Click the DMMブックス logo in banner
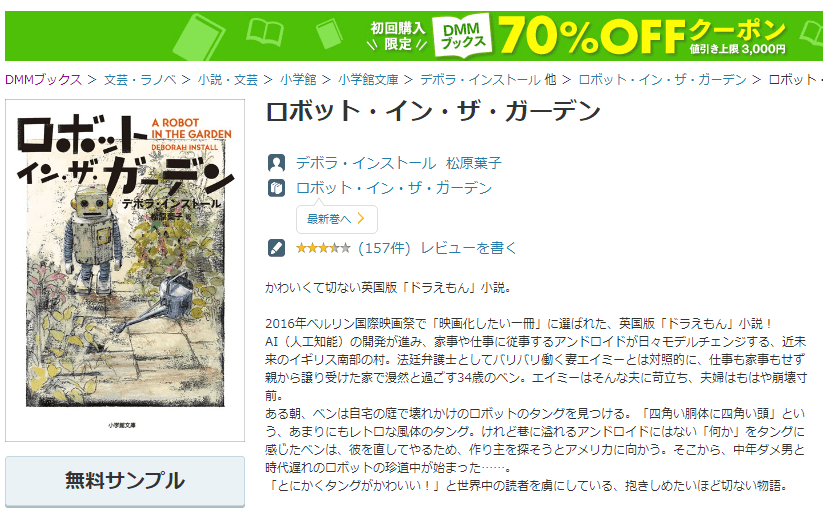The image size is (823, 523). (x=462, y=36)
